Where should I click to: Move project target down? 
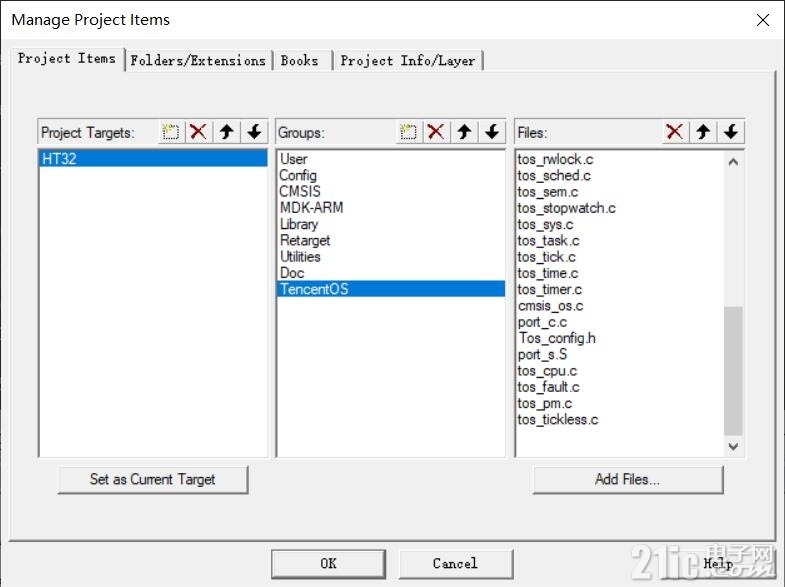pyautogui.click(x=254, y=132)
